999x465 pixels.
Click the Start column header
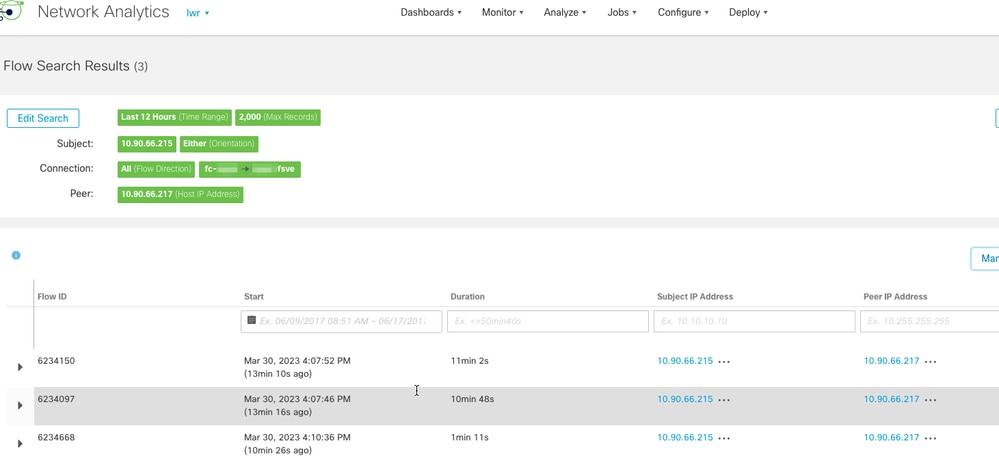click(x=254, y=297)
